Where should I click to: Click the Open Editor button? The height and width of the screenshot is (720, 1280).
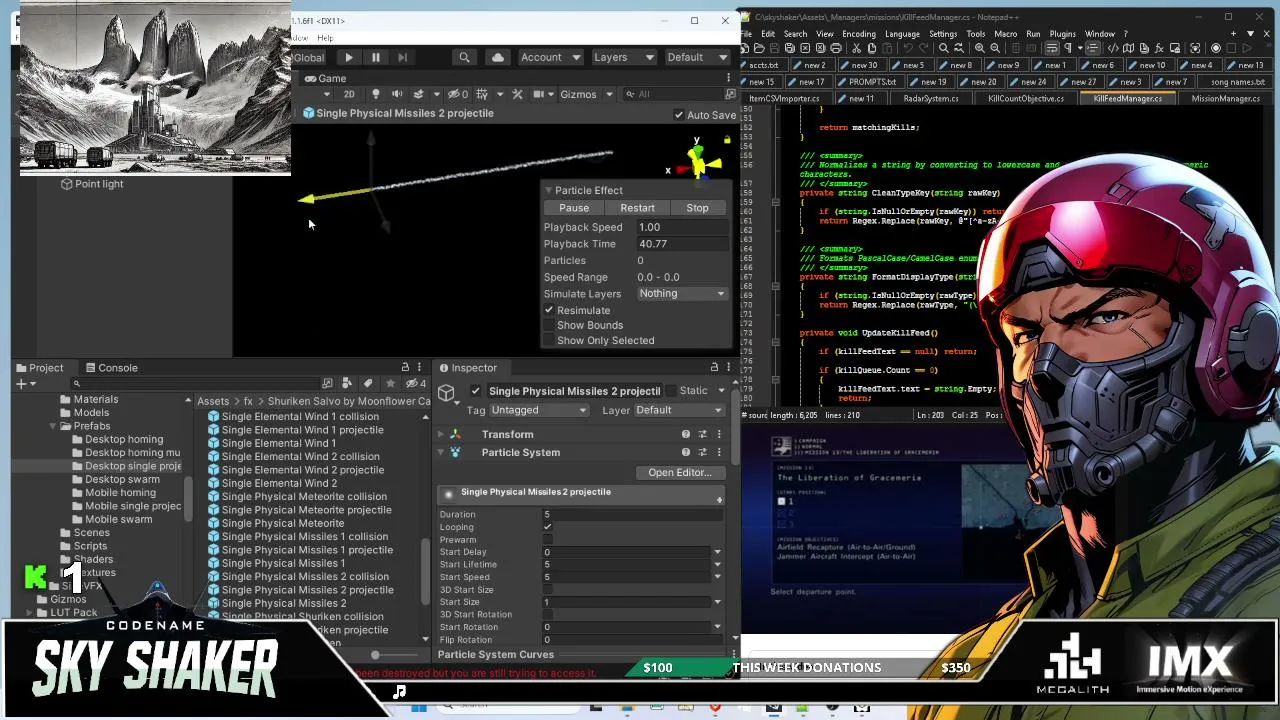(x=679, y=472)
